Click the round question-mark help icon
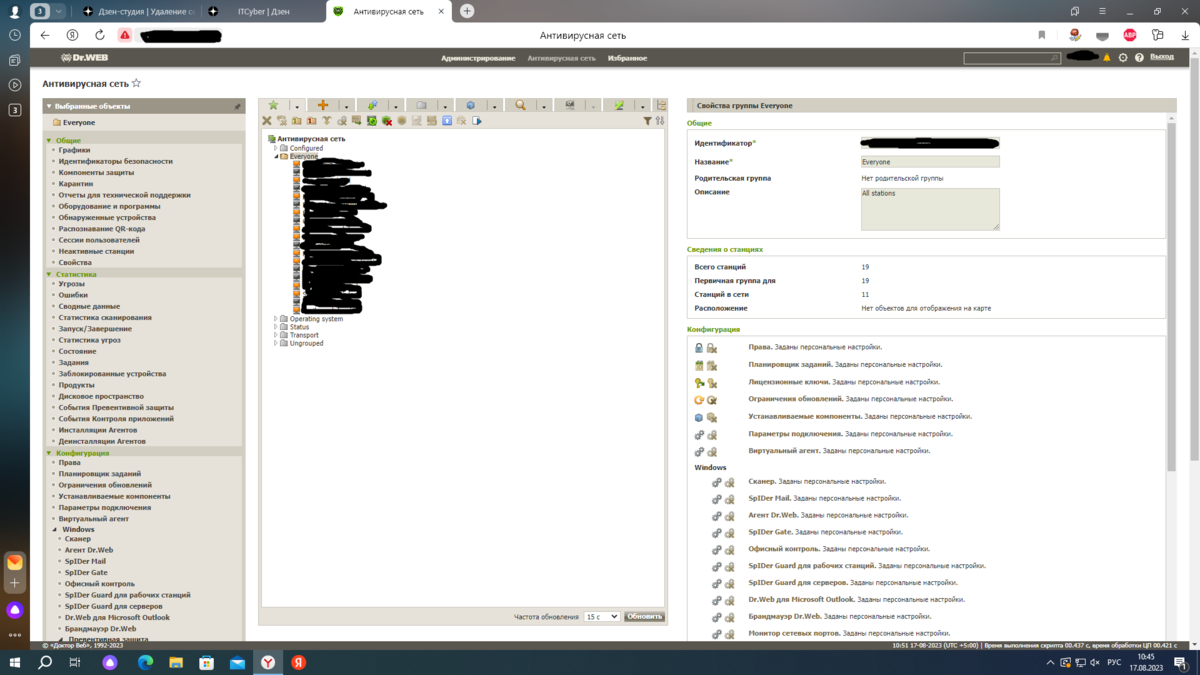 1139,58
